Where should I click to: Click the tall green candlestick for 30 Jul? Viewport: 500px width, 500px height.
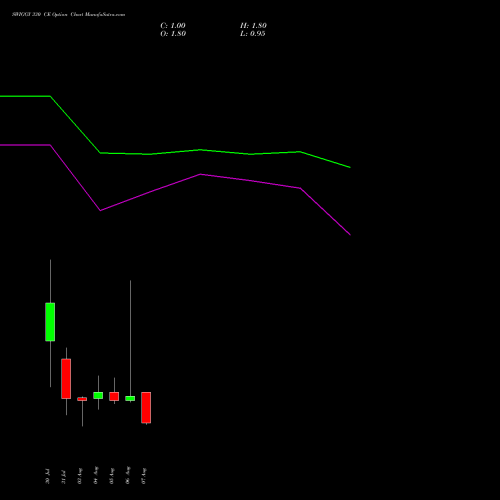coord(50,322)
